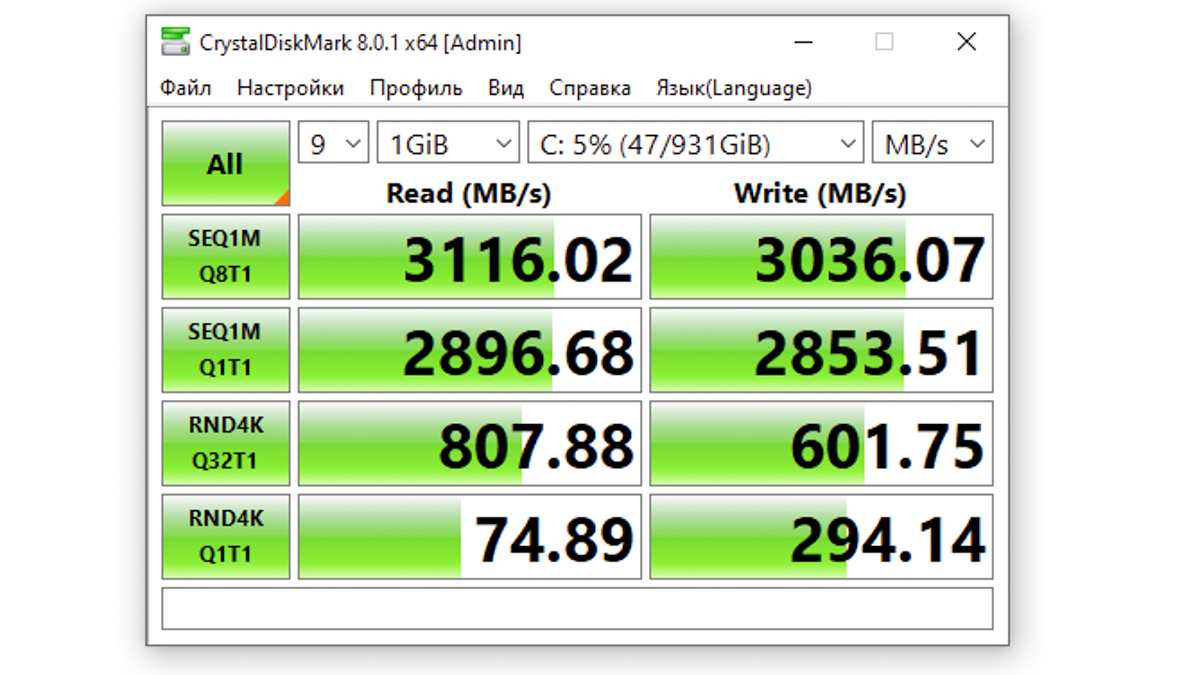Image resolution: width=1200 pixels, height=675 pixels.
Task: Click the empty comment field at bottom
Action: 577,608
